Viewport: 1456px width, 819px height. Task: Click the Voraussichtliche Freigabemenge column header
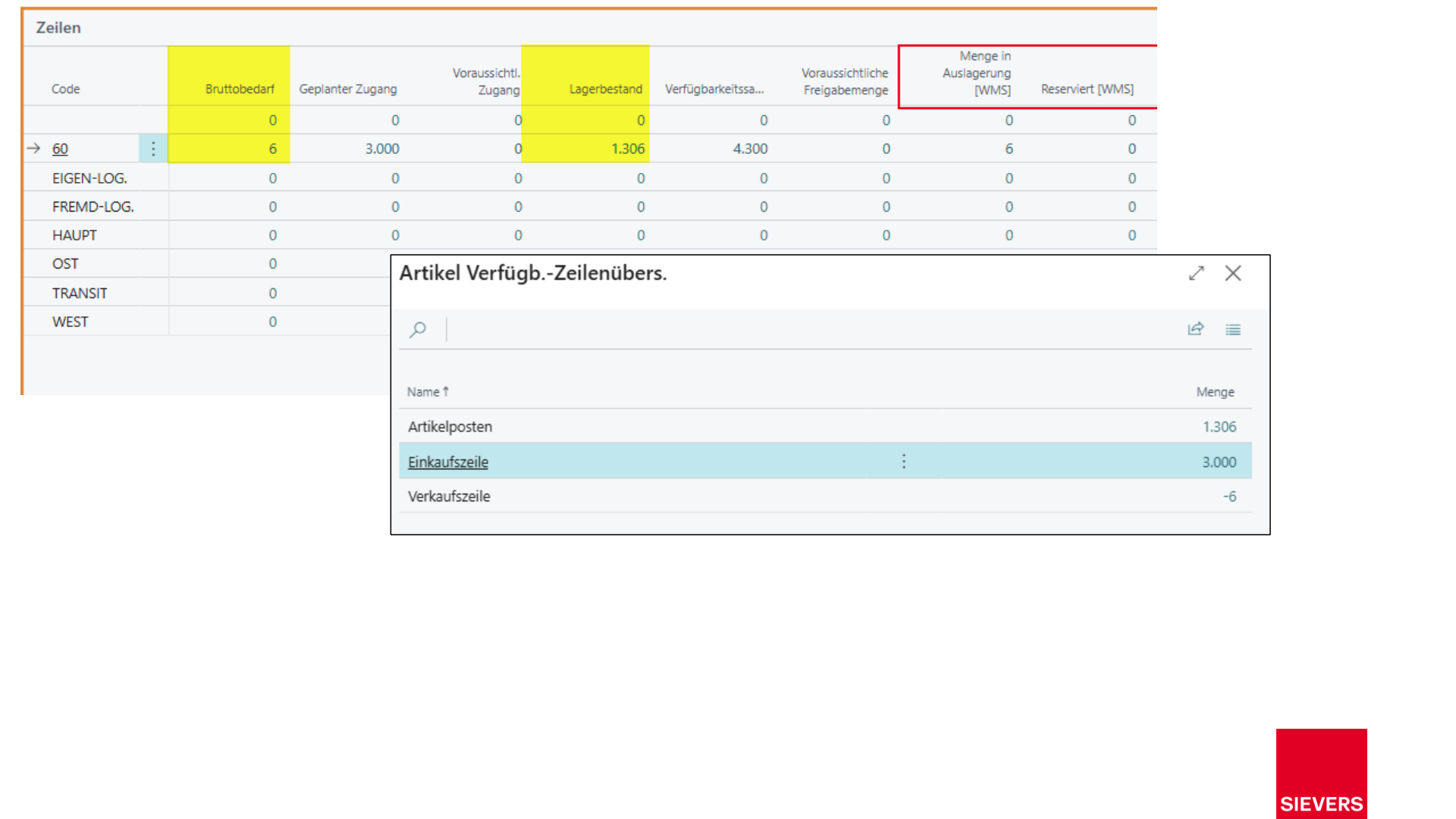[x=845, y=81]
